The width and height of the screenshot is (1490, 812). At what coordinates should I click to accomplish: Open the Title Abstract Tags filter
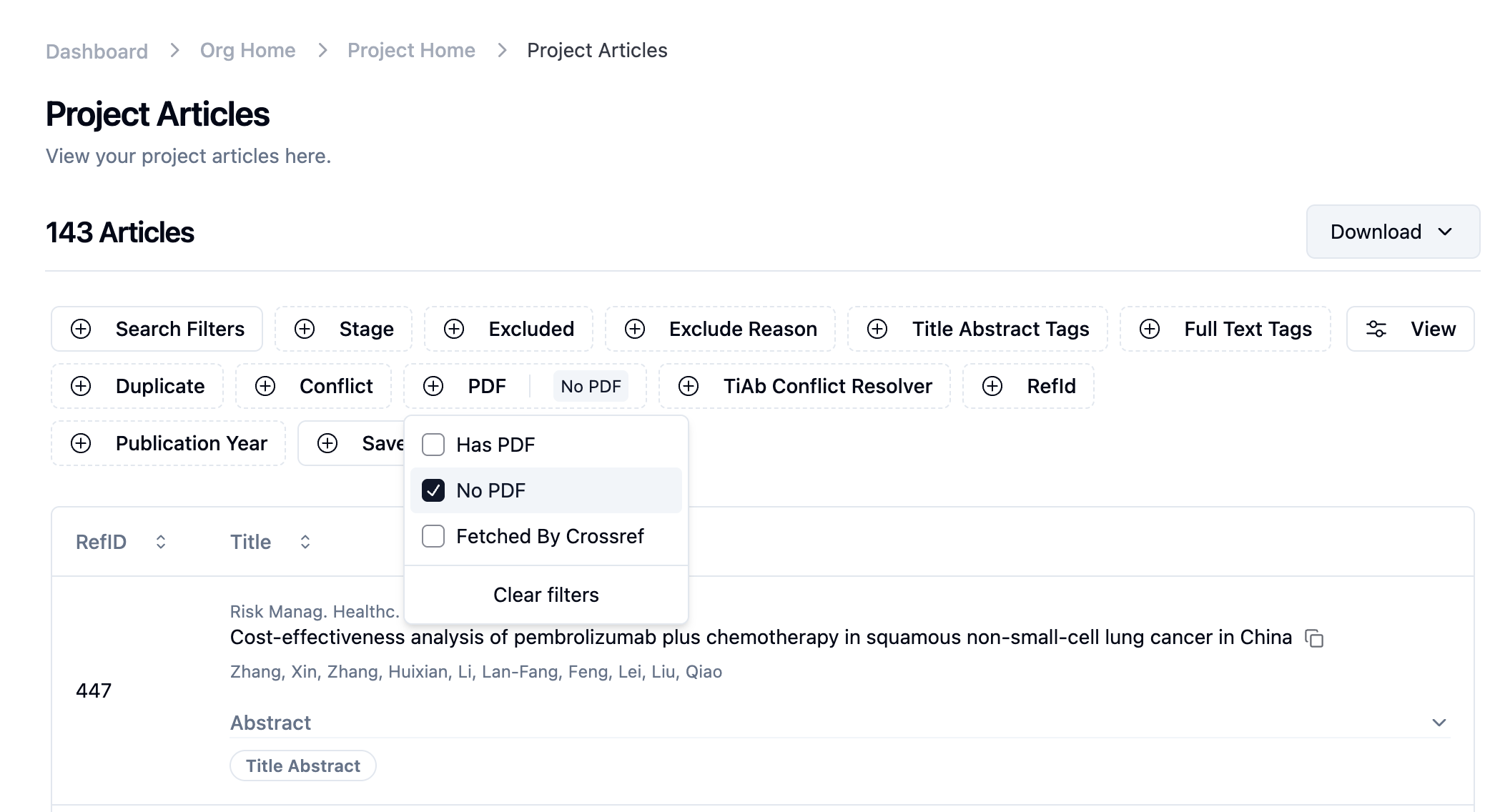coord(977,329)
